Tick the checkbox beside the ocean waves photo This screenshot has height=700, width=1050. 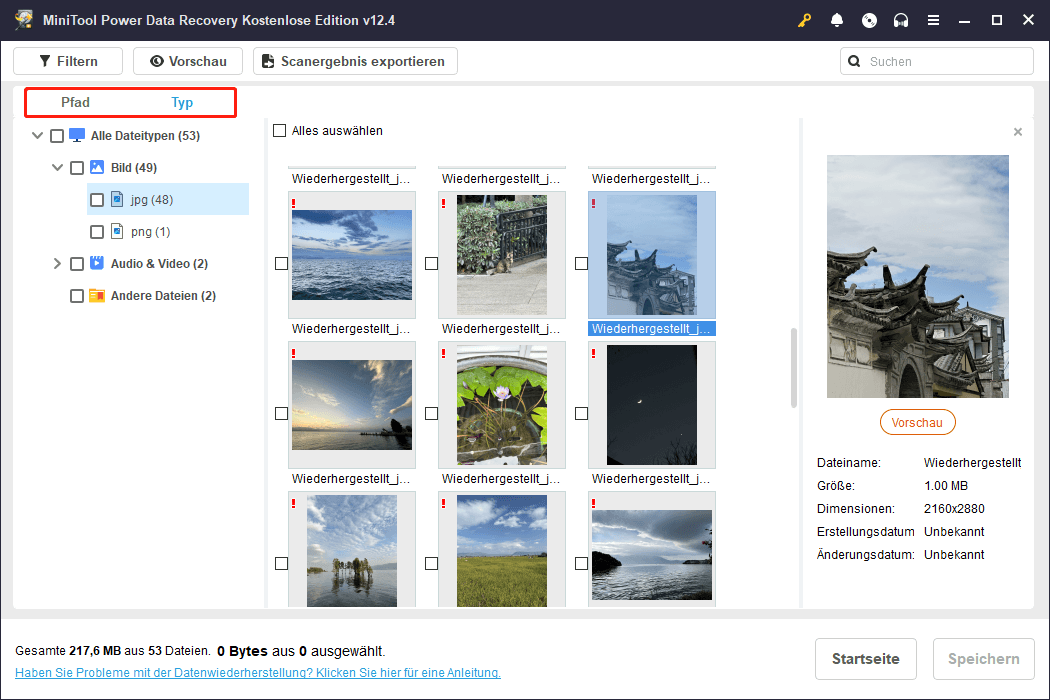point(281,264)
